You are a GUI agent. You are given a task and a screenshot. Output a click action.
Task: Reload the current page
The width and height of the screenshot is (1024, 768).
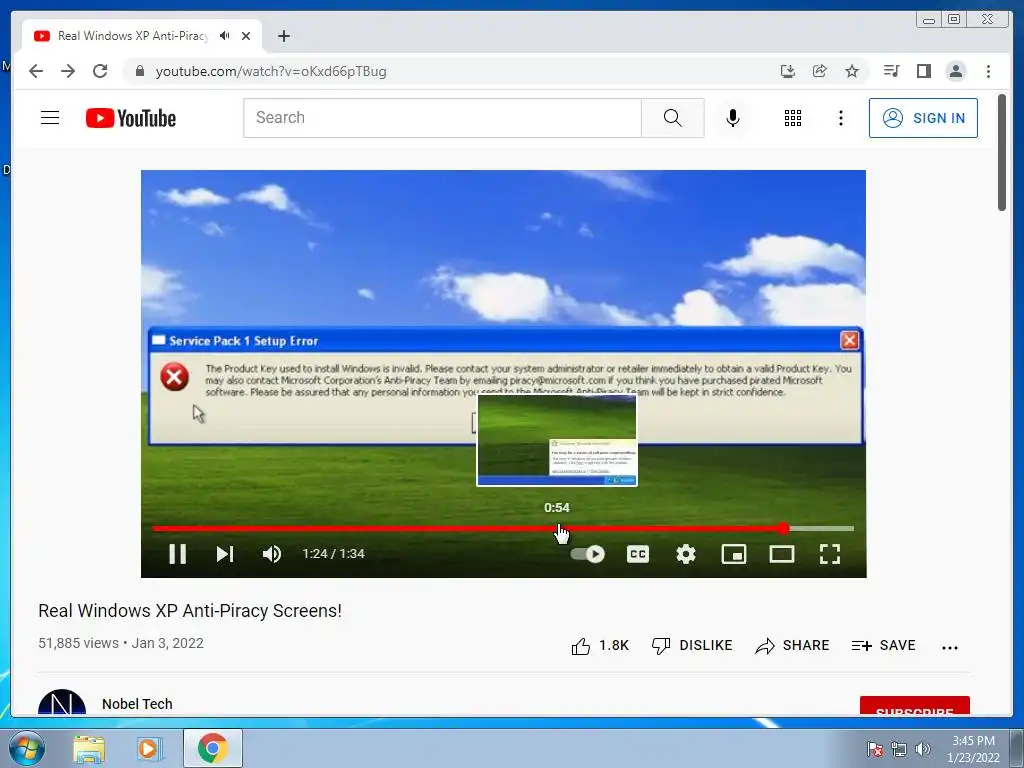coord(100,71)
